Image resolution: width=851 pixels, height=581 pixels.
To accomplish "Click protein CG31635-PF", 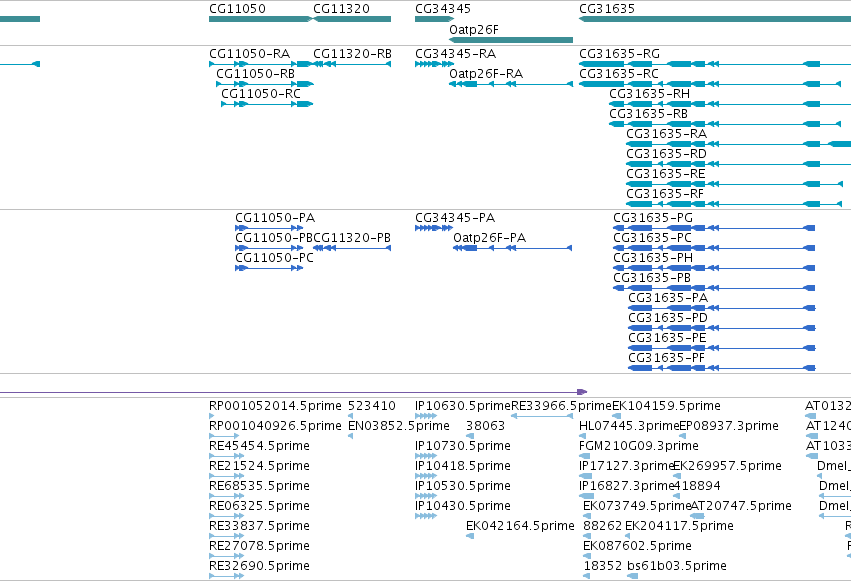I will (722, 369).
